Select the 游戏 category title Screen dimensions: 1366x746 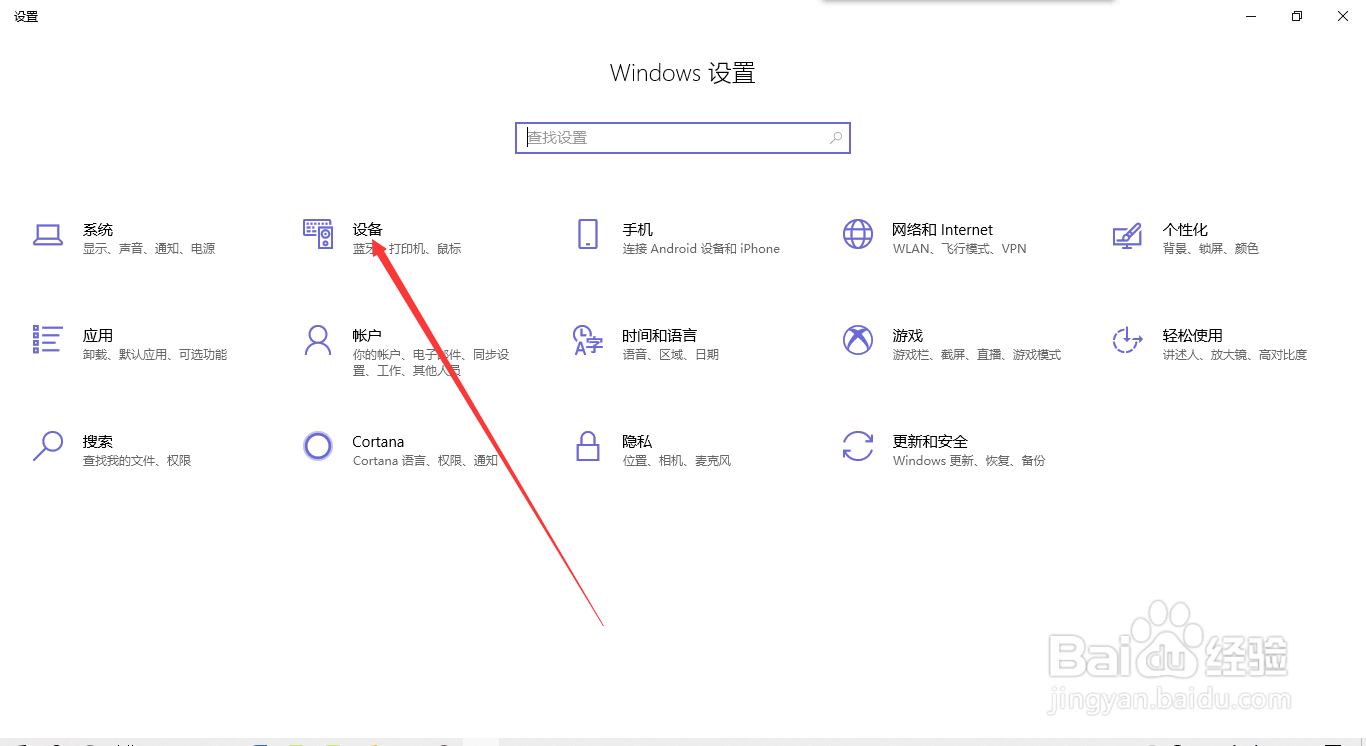point(908,335)
